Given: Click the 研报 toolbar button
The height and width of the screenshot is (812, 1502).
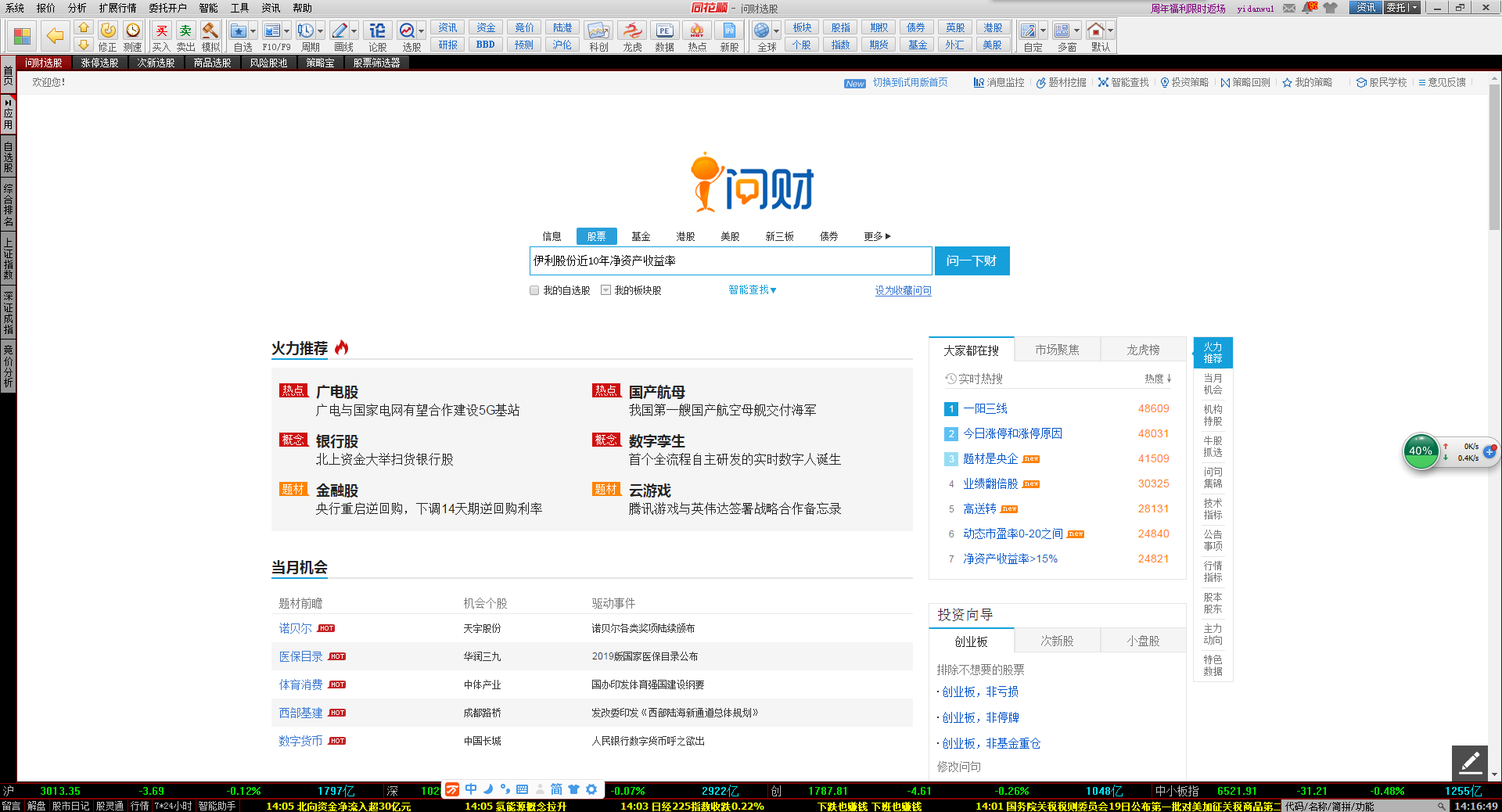Looking at the screenshot, I should click(447, 45).
